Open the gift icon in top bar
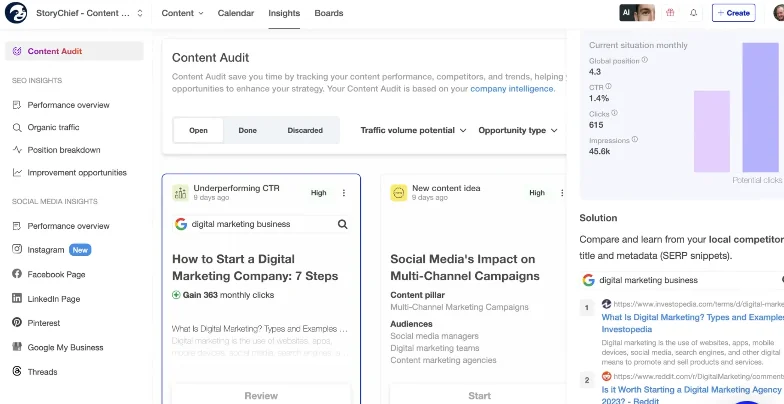 tap(668, 13)
